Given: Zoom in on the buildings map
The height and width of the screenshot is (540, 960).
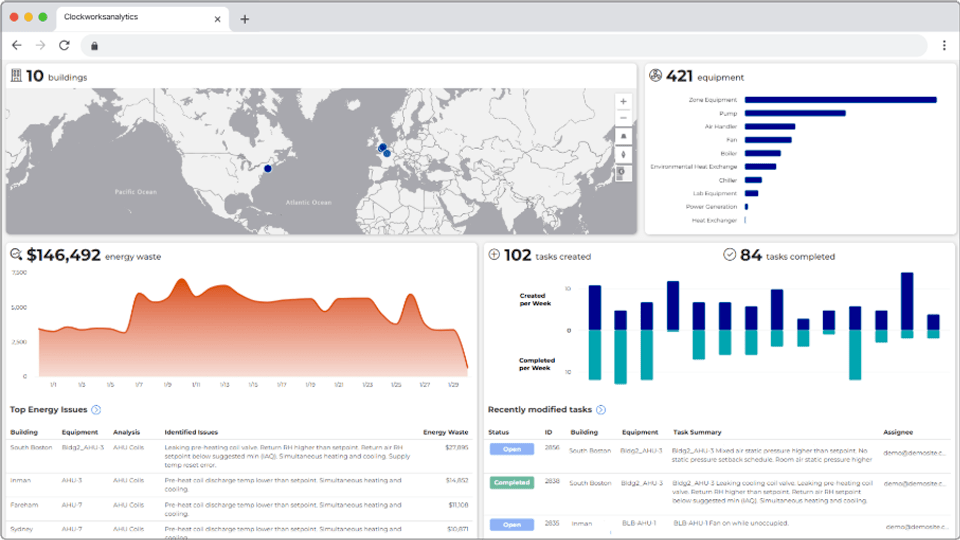Looking at the screenshot, I should [x=623, y=102].
